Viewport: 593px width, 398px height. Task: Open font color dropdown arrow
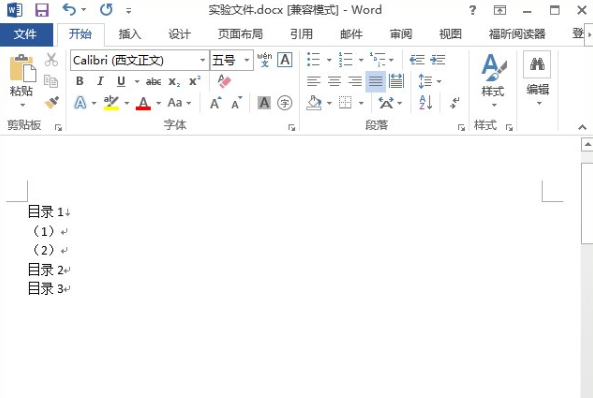[158, 103]
